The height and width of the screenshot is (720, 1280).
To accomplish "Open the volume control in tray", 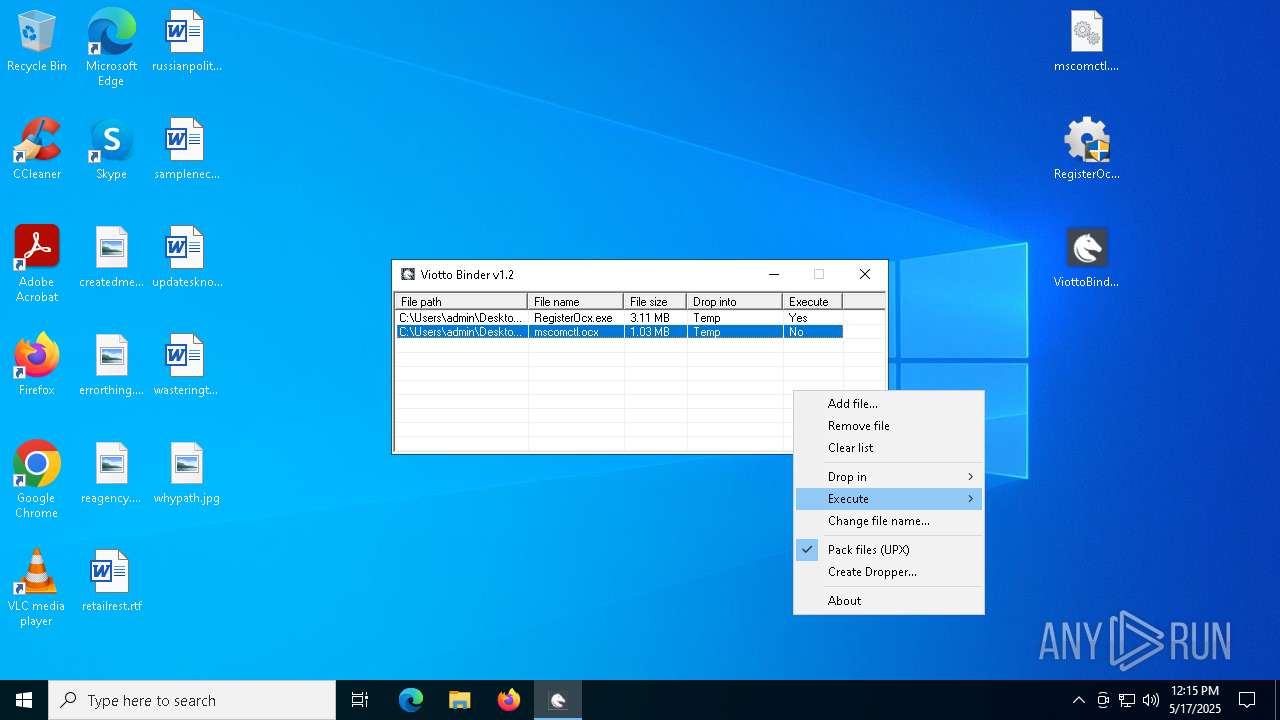I will click(x=1151, y=700).
